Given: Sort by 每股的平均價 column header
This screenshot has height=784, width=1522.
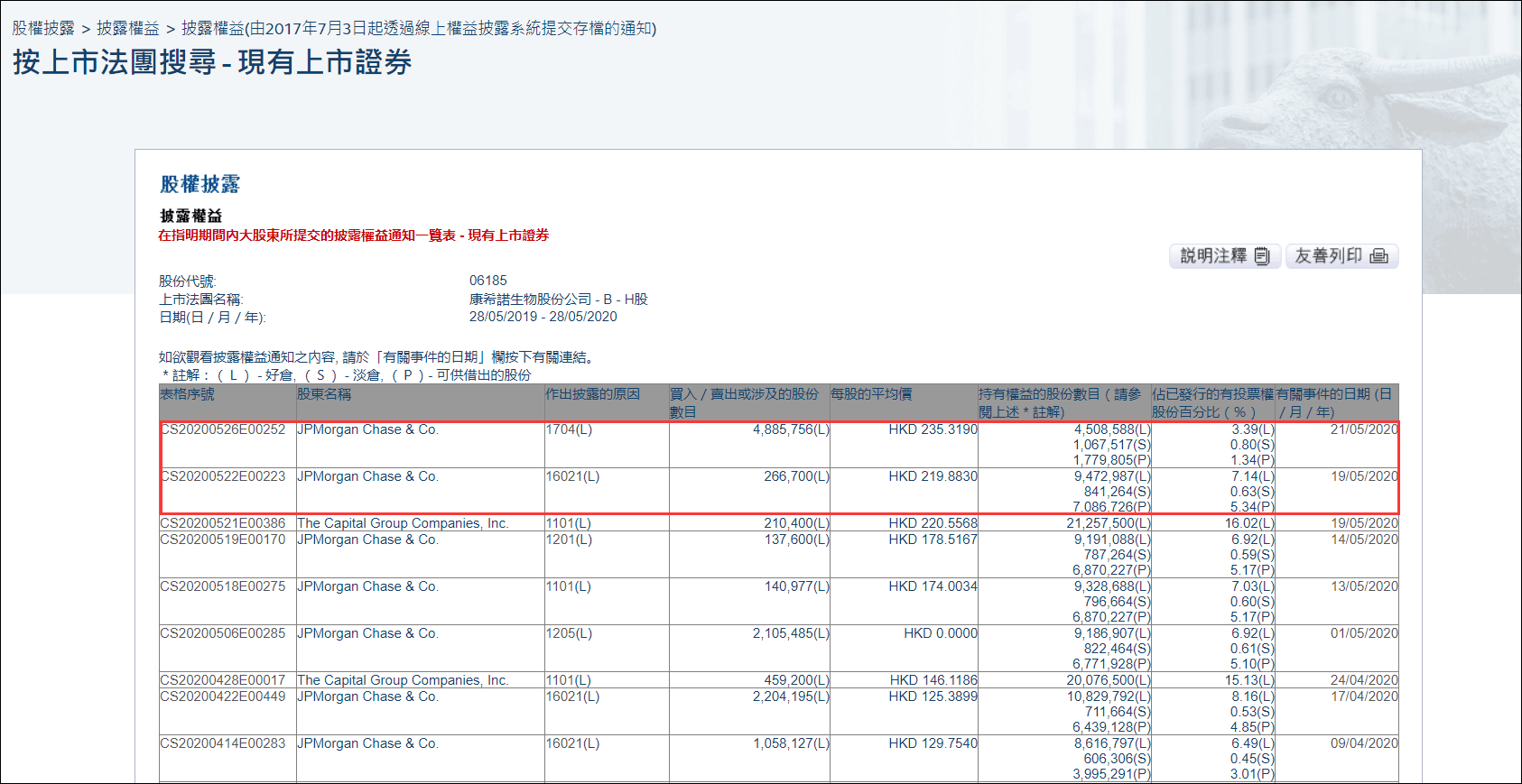Looking at the screenshot, I should 871,394.
